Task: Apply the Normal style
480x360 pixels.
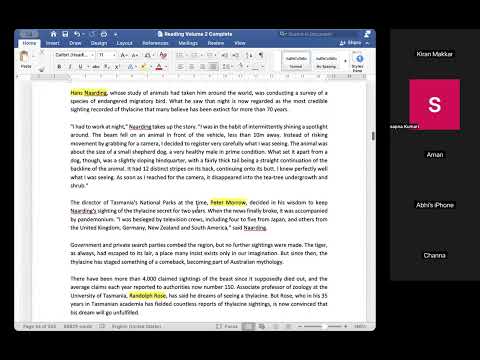Action: (296, 61)
